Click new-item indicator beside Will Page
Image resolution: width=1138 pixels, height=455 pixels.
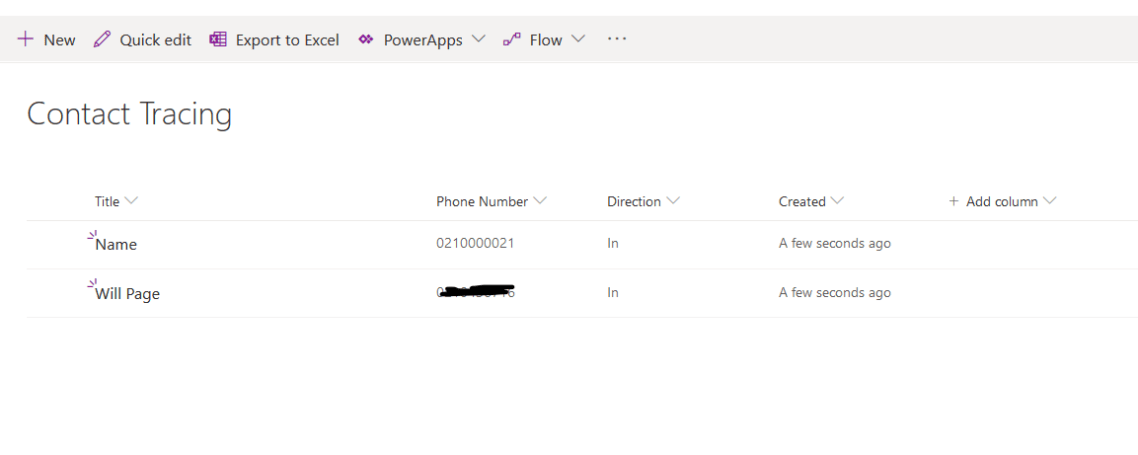coord(91,284)
